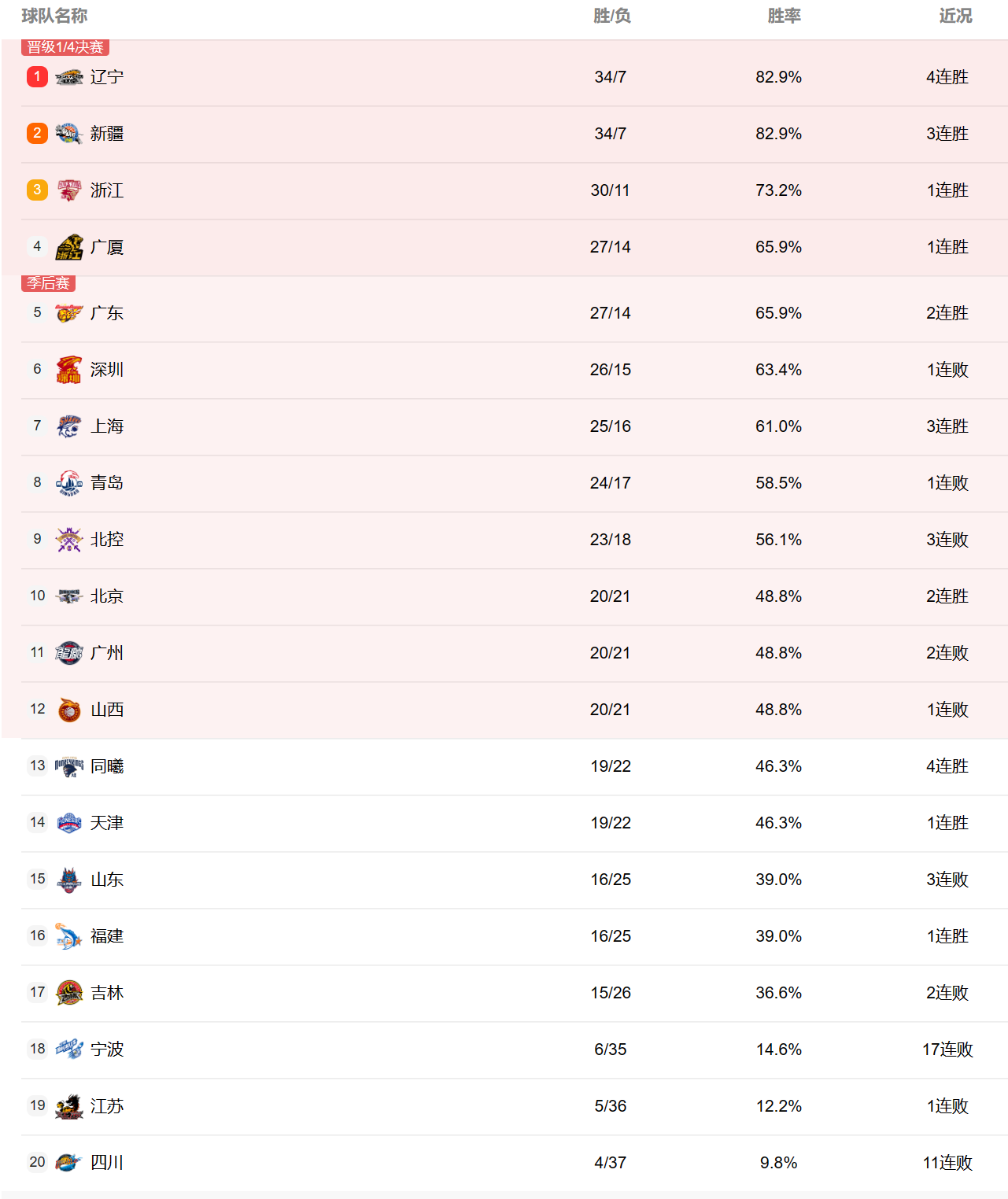Open the 同曦 team name link

pos(107,766)
